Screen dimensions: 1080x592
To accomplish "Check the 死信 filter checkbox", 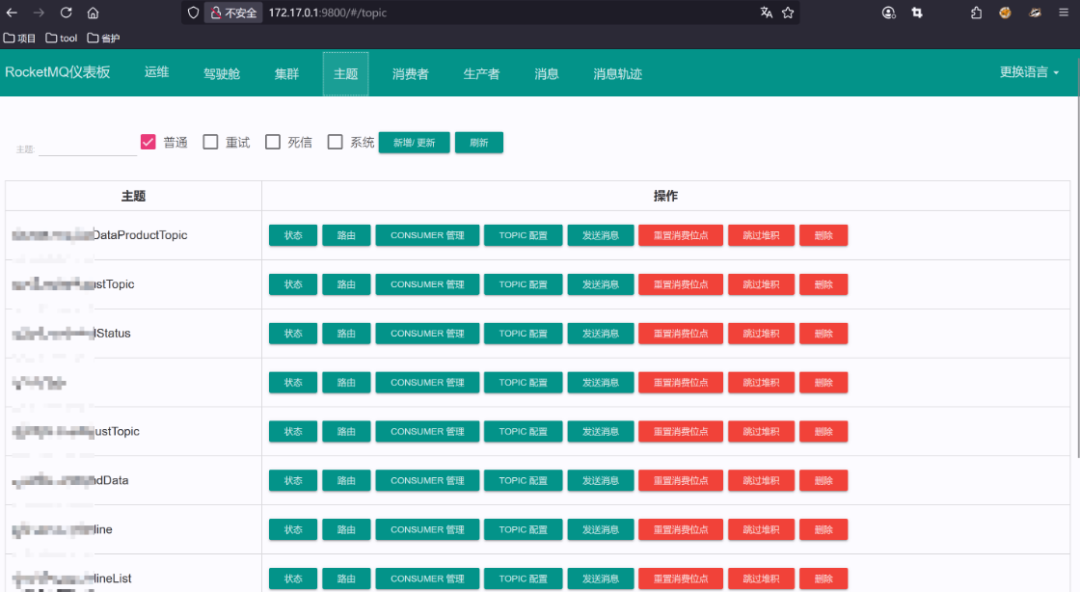I will click(x=273, y=141).
